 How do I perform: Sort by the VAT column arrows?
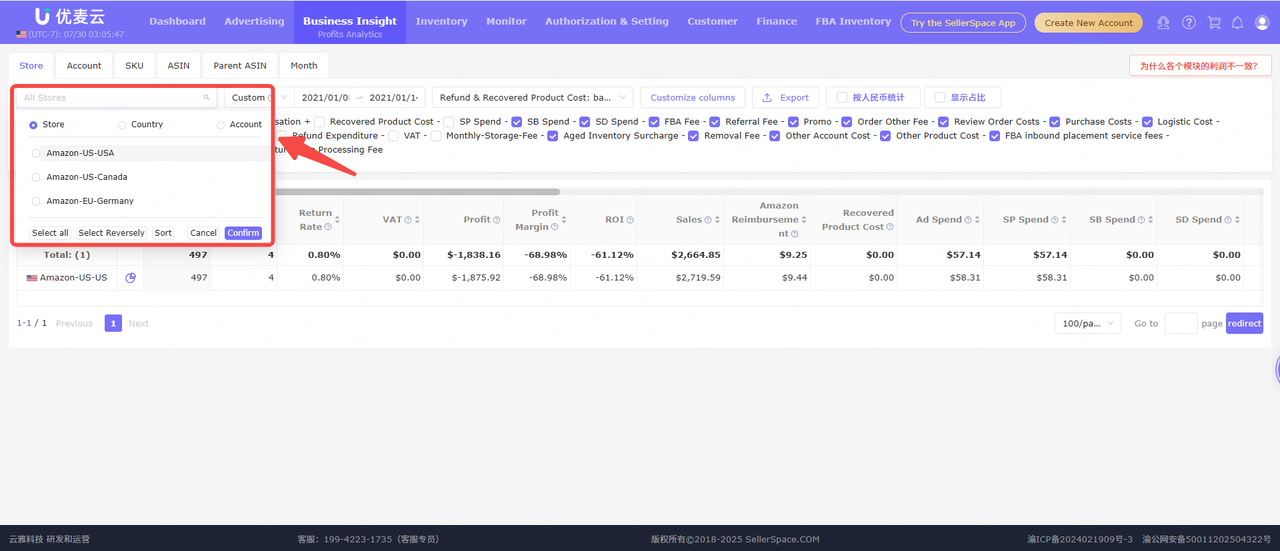(x=418, y=220)
